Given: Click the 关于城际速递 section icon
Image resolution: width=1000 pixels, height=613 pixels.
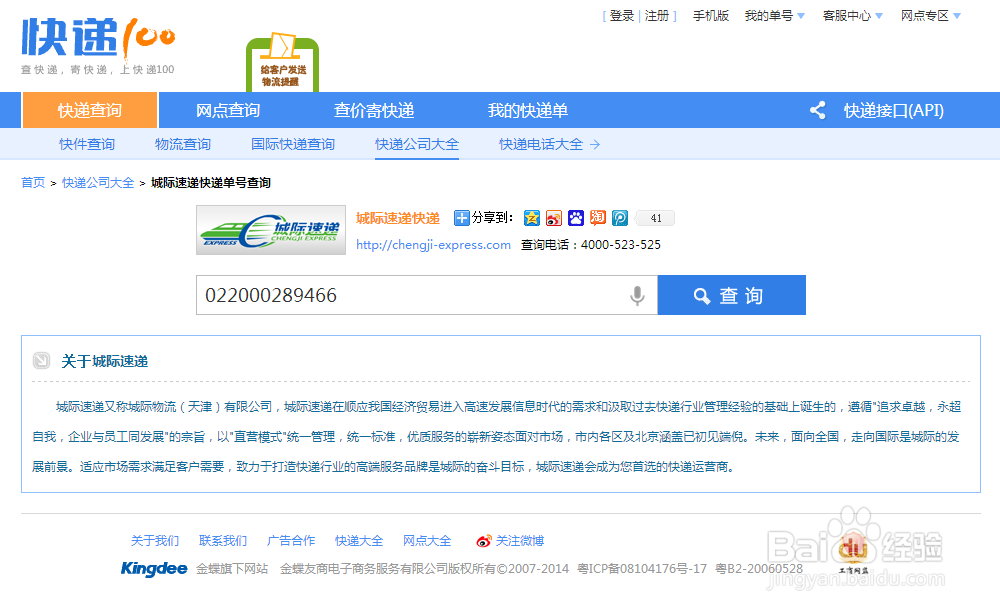Looking at the screenshot, I should coord(41,361).
